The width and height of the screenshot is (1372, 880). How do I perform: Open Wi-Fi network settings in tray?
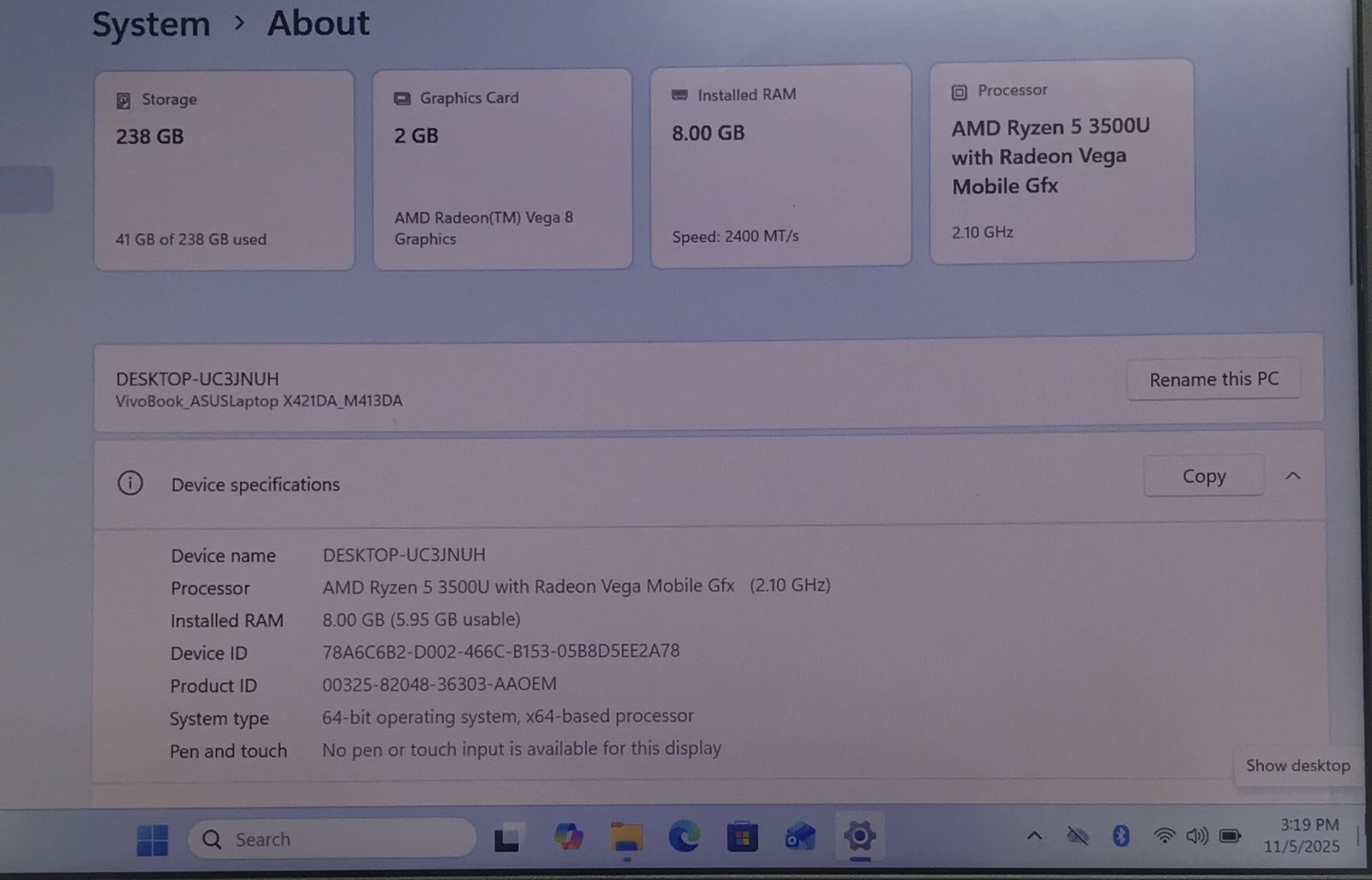tap(1164, 835)
